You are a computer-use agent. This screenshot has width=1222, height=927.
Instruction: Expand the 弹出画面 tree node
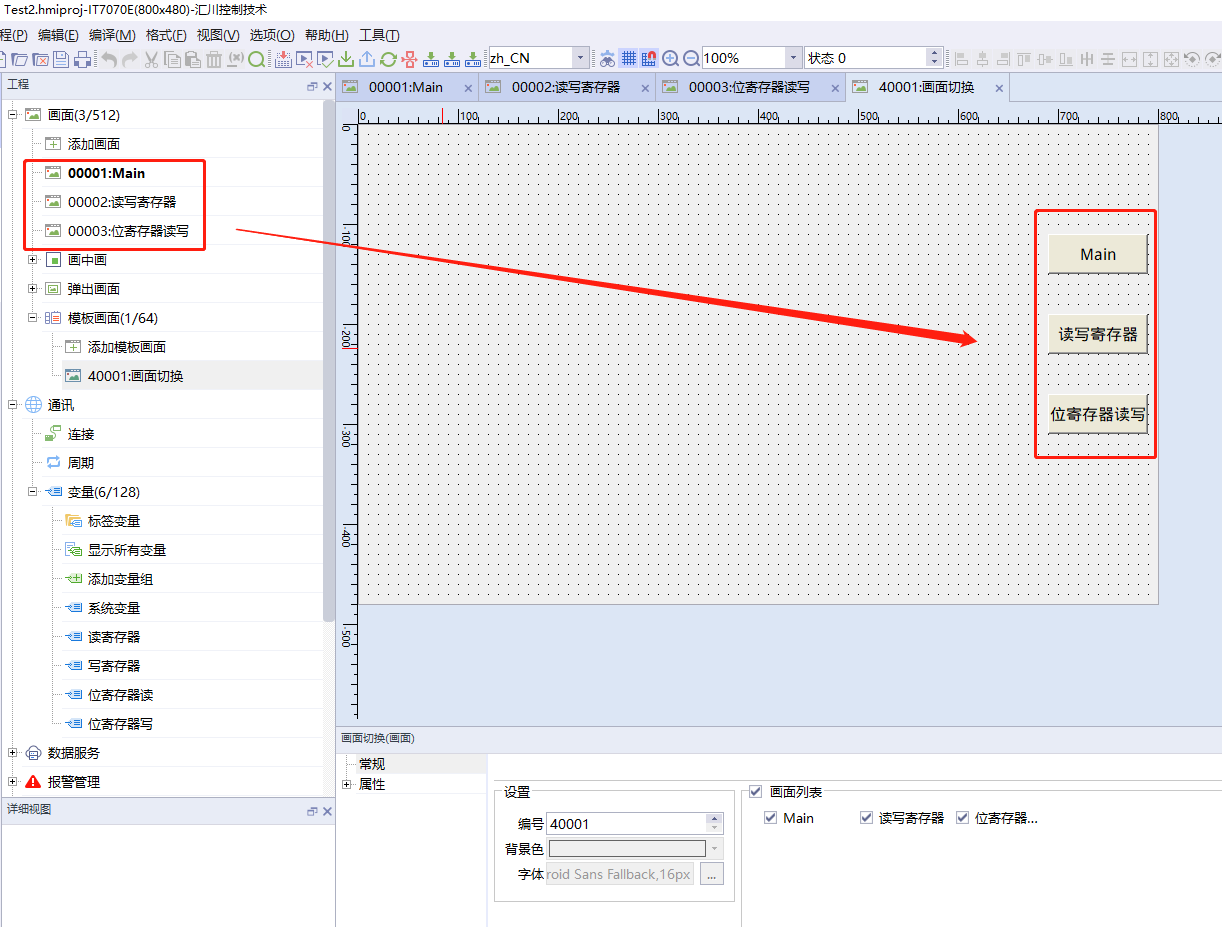[32, 289]
